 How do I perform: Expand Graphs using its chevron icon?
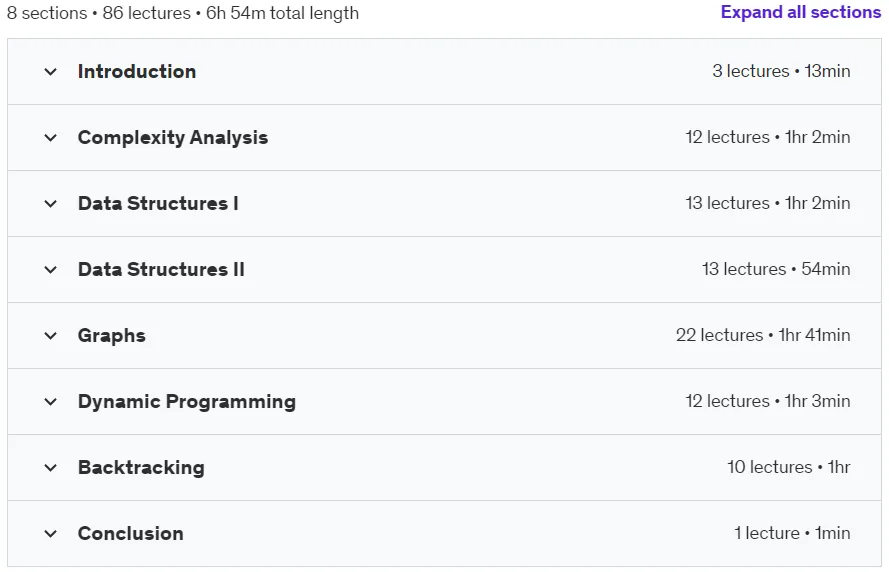point(50,336)
